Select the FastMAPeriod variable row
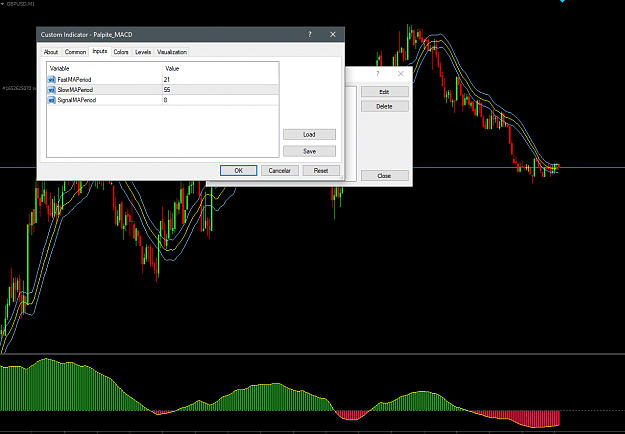 coord(163,80)
